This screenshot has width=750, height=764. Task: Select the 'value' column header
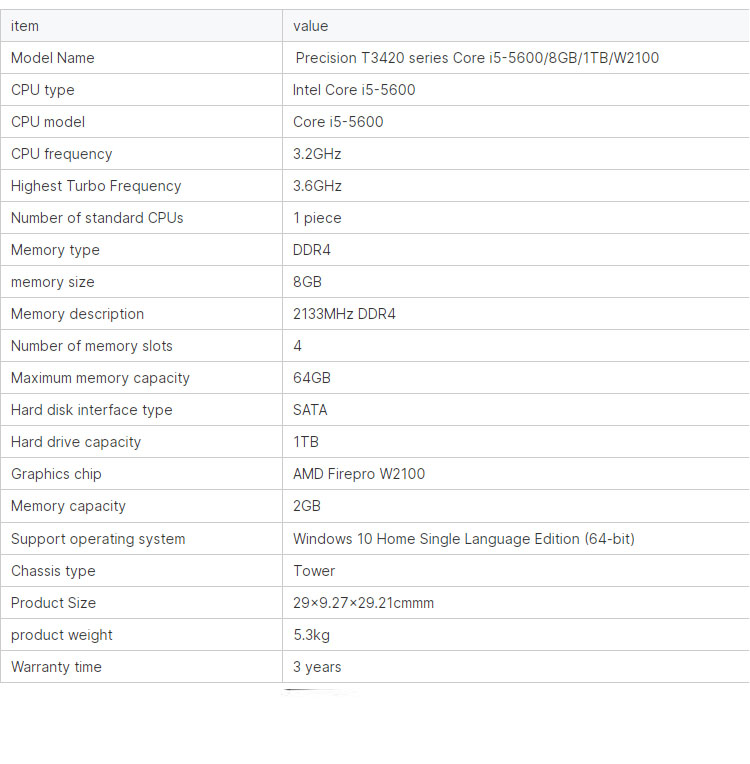pos(310,26)
